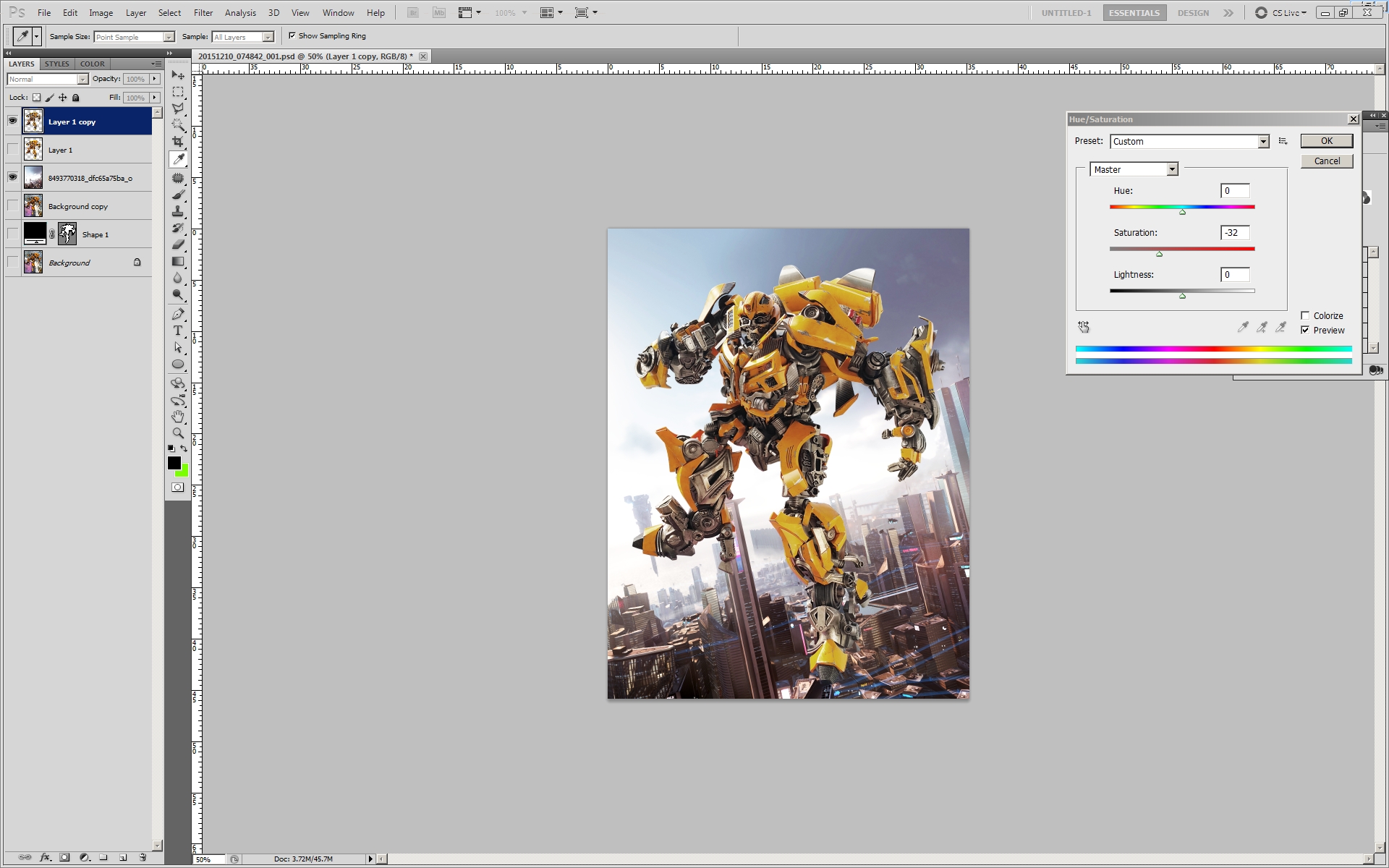
Task: Select the Ellipse shape tool
Action: (x=178, y=364)
